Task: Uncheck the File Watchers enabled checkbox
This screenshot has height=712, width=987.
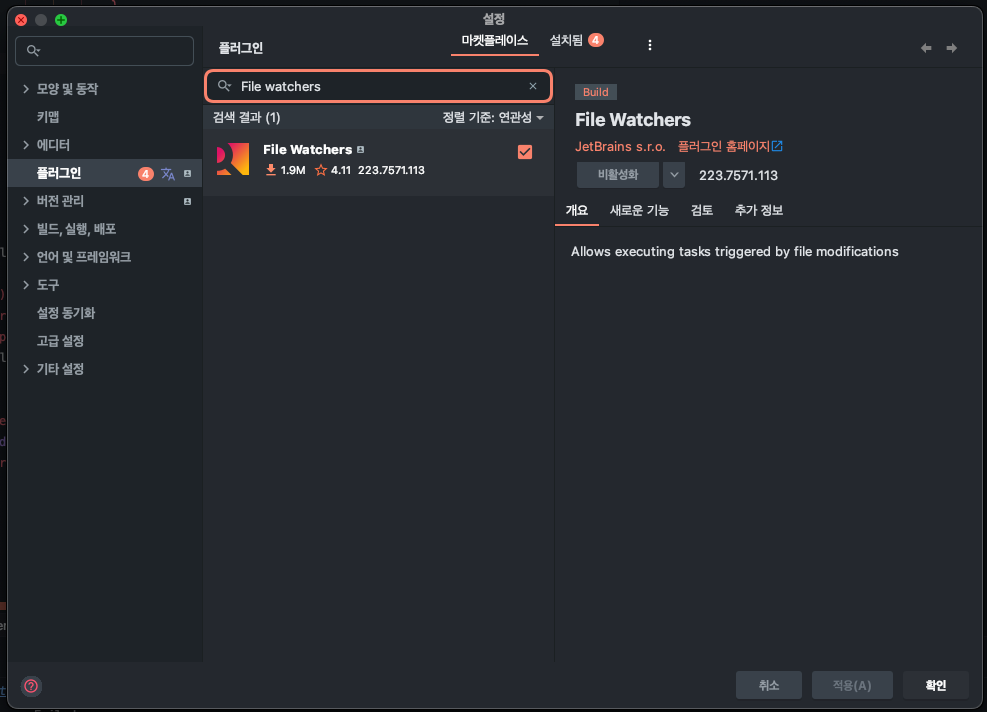Action: pyautogui.click(x=525, y=152)
